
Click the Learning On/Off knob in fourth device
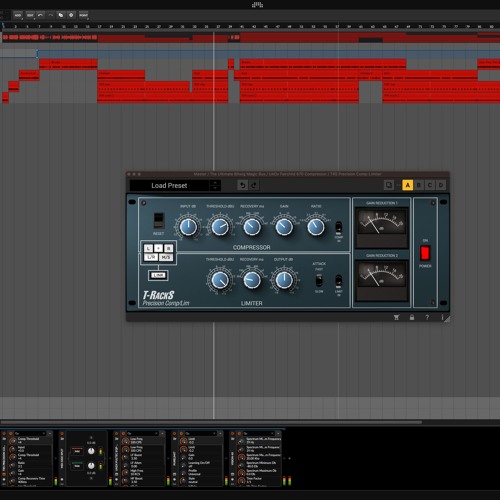pyautogui.click(x=183, y=465)
